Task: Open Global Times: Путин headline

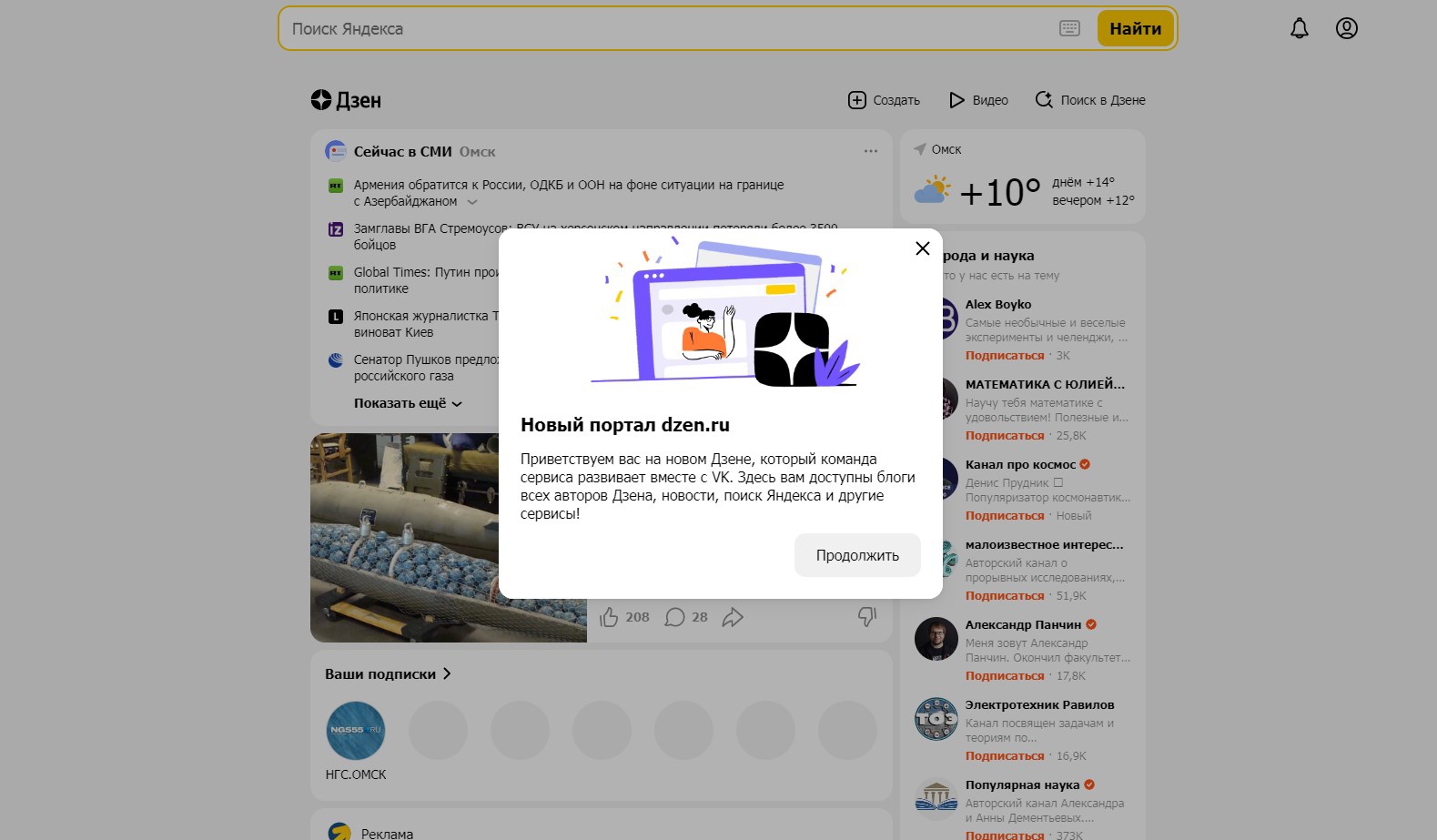Action: (x=425, y=280)
